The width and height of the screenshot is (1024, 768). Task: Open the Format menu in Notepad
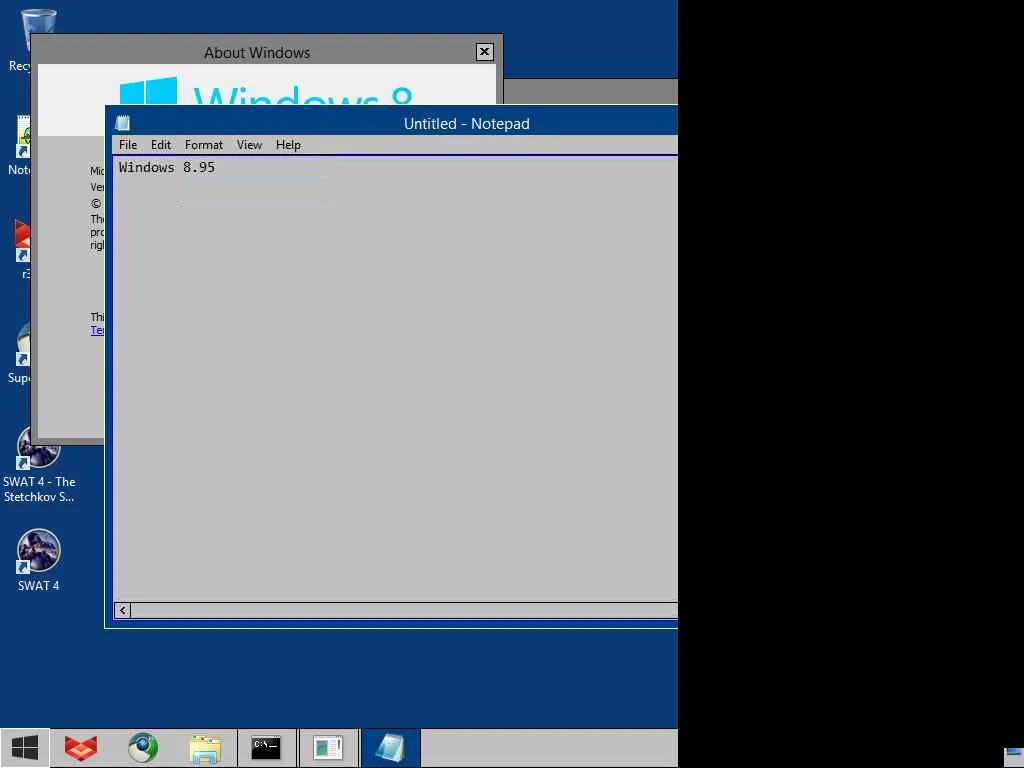[204, 145]
